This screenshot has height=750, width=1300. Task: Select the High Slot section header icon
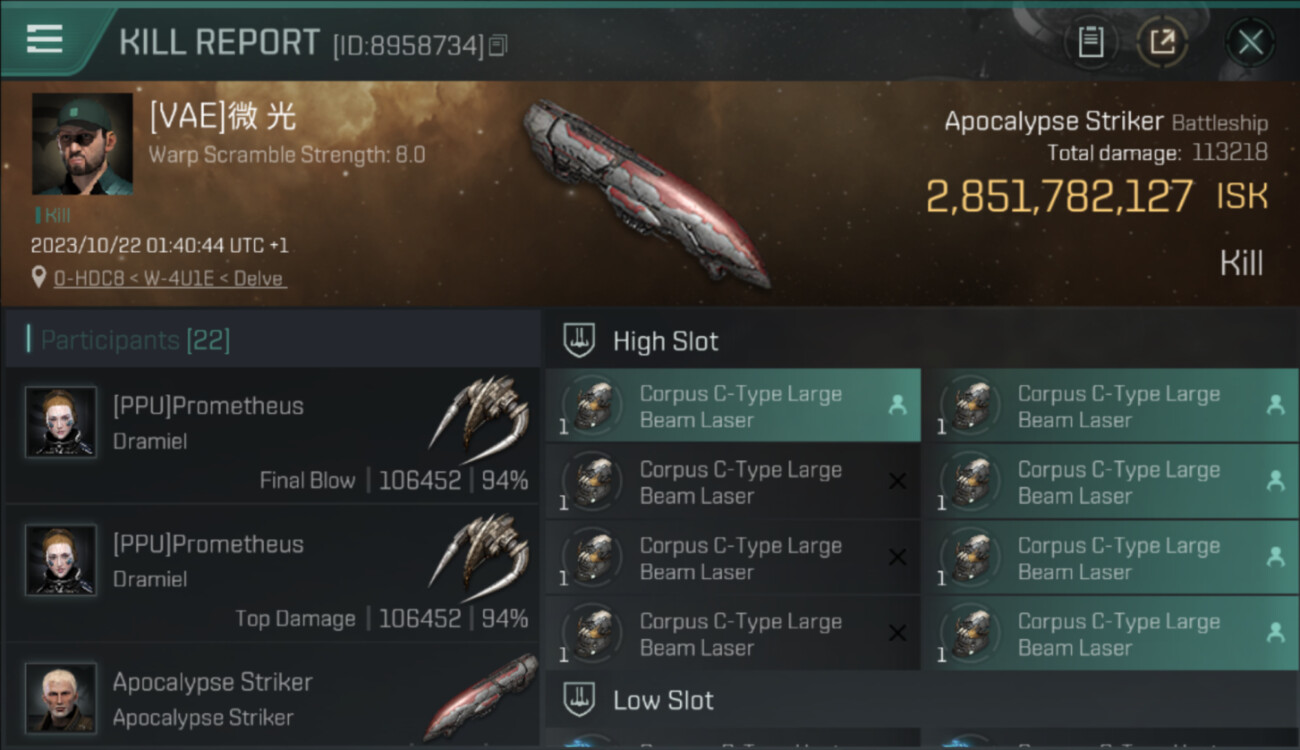pos(579,340)
